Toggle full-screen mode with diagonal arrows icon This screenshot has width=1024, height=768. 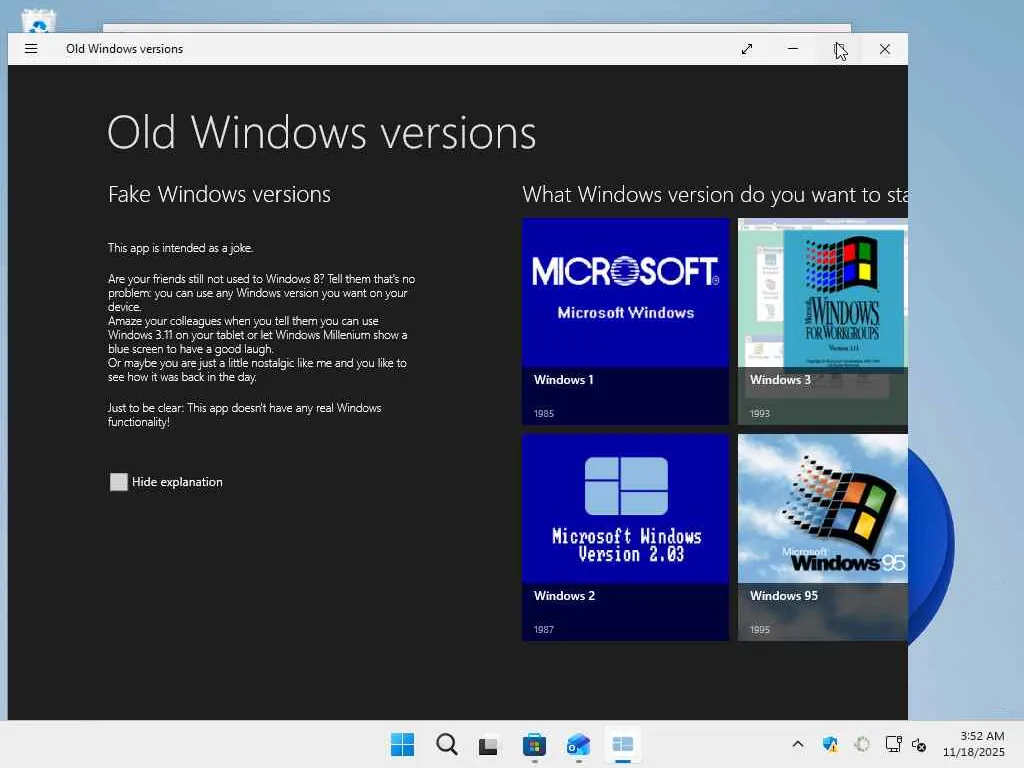coord(747,49)
